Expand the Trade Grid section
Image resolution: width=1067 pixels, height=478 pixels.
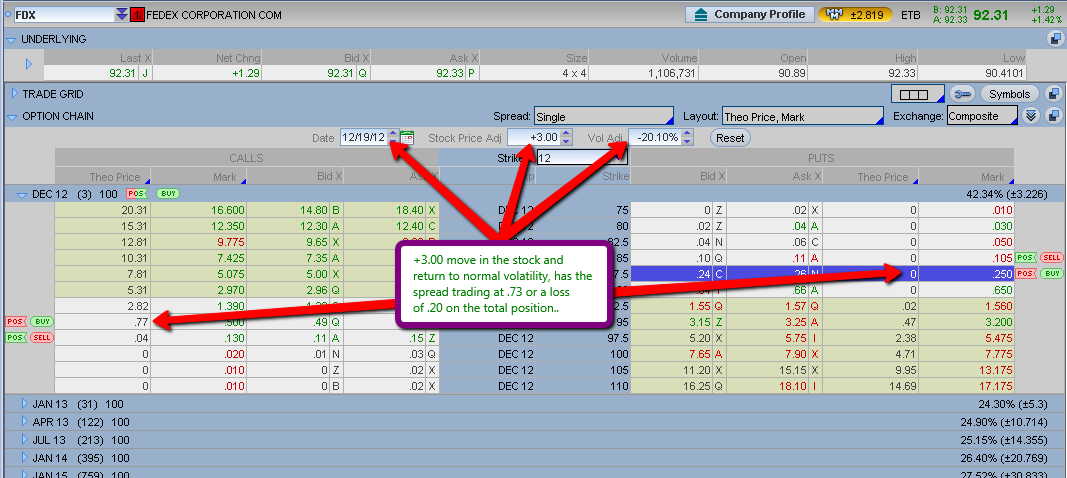14,94
